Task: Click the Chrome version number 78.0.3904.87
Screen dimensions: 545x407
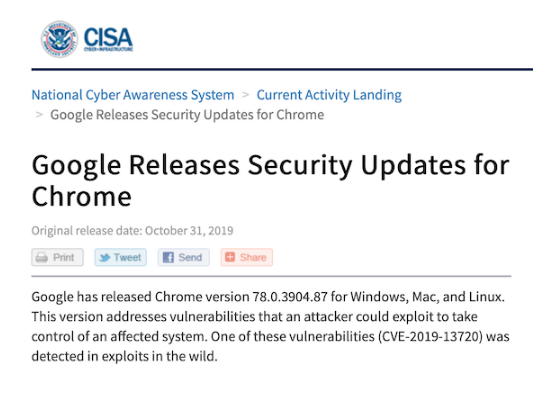Action: click(290, 297)
